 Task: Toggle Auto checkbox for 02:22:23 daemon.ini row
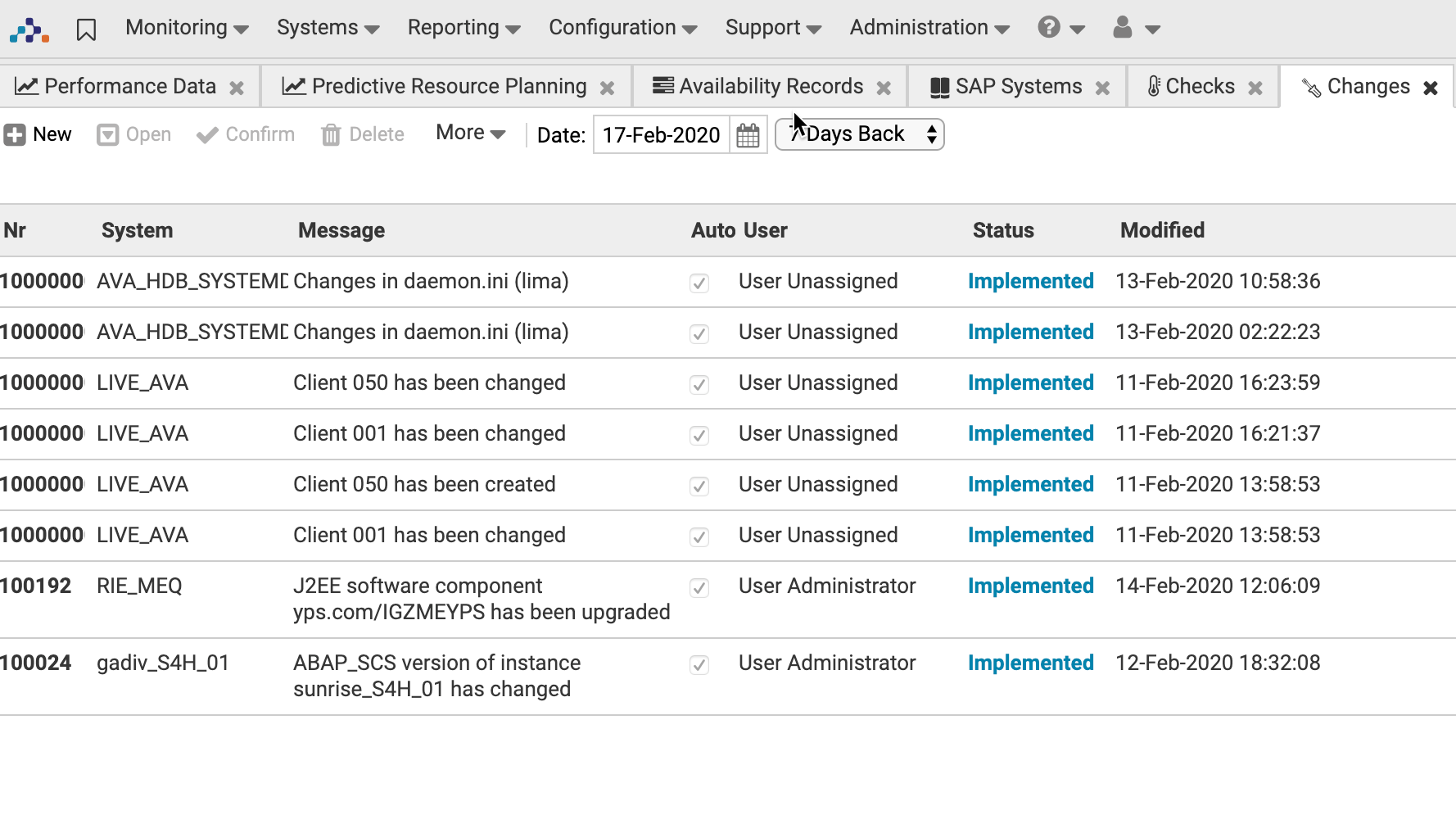(x=699, y=333)
